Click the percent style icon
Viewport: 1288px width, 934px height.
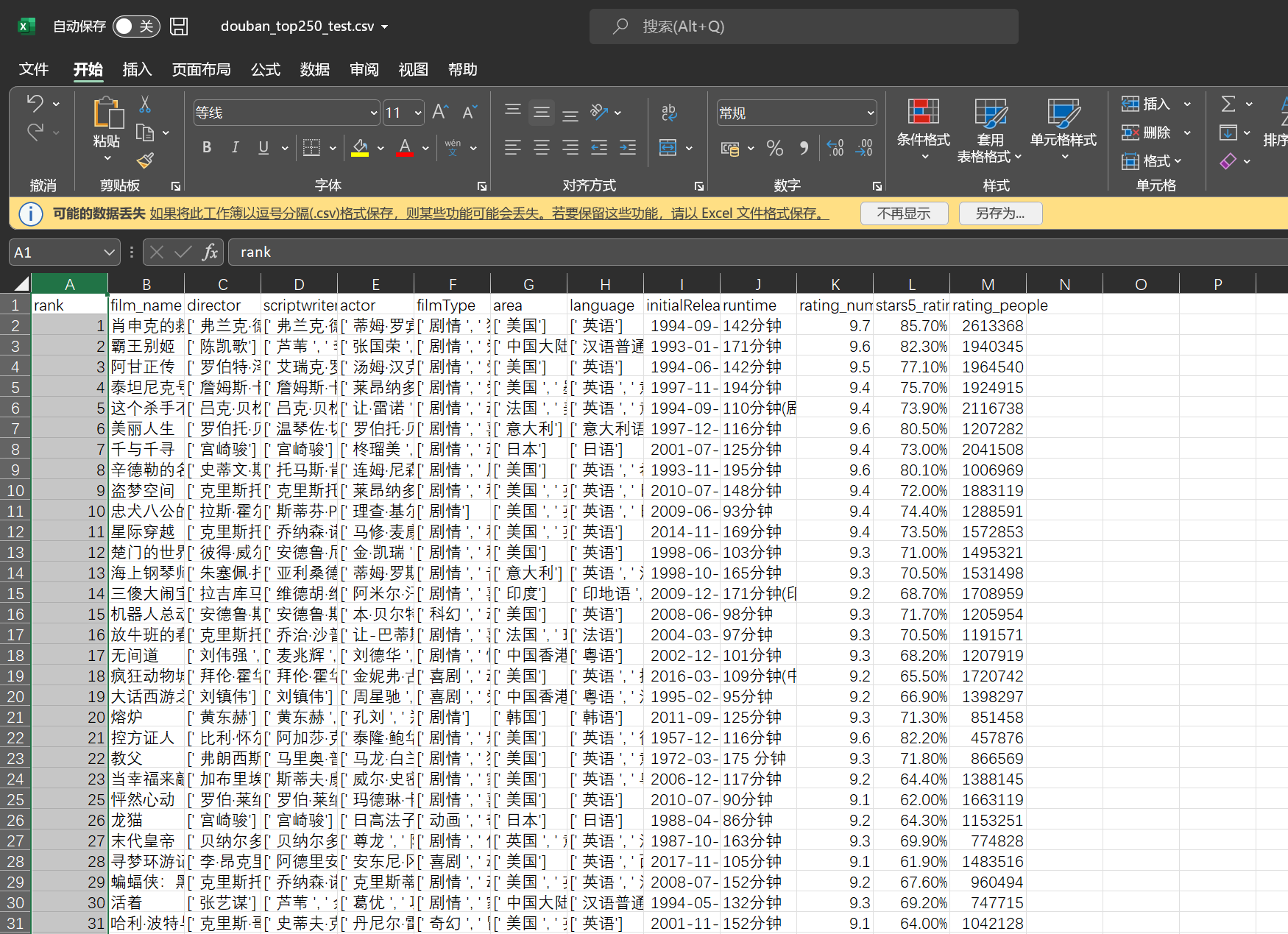point(775,148)
